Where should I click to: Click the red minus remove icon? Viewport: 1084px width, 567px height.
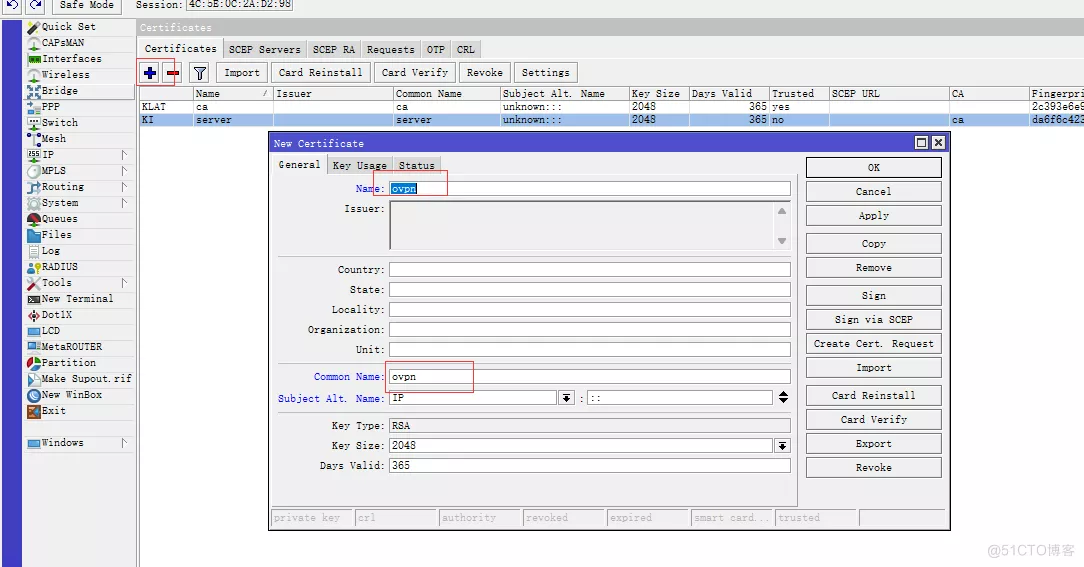172,72
